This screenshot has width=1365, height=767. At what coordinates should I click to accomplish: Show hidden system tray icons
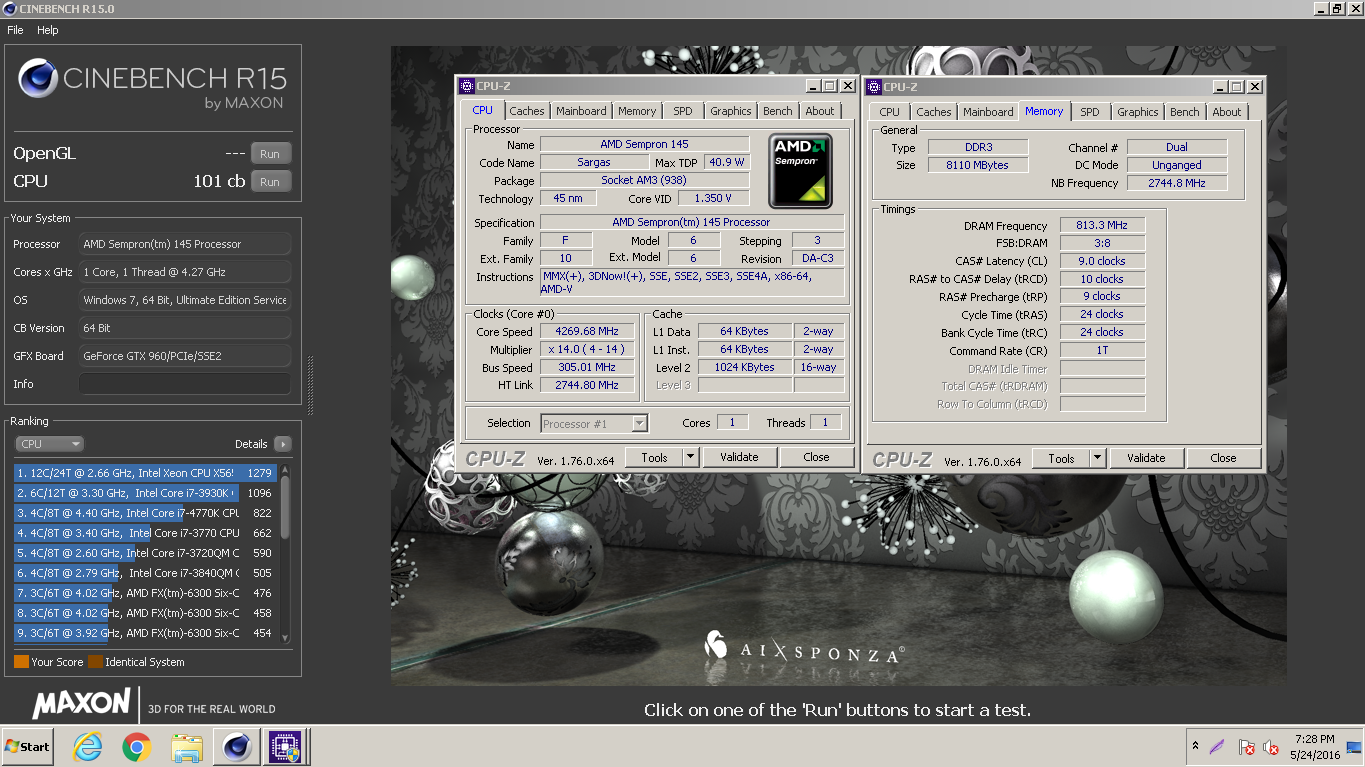click(x=1195, y=746)
